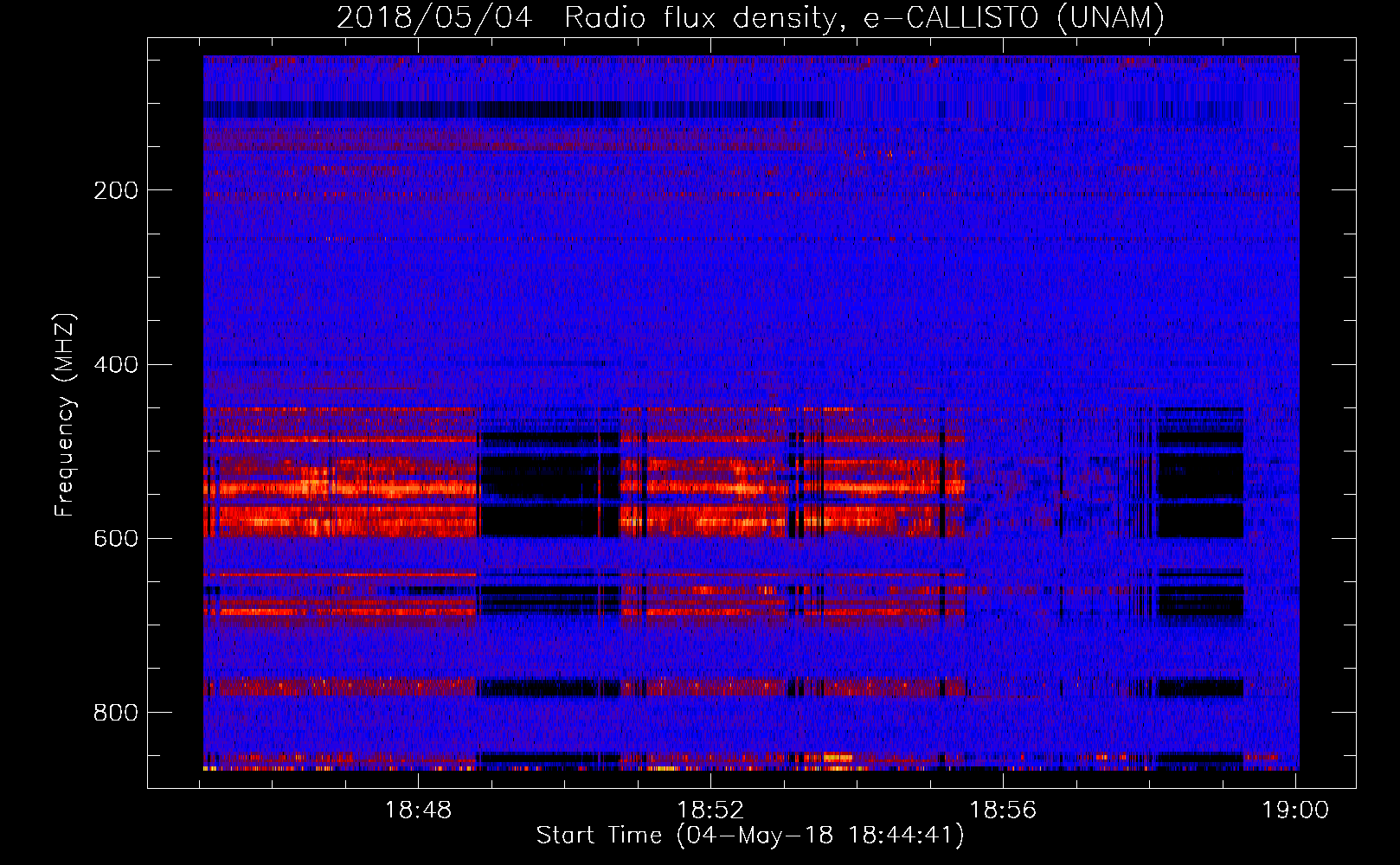This screenshot has width=1400, height=865.
Task: Click the 18:52 time tick label
Action: click(710, 811)
